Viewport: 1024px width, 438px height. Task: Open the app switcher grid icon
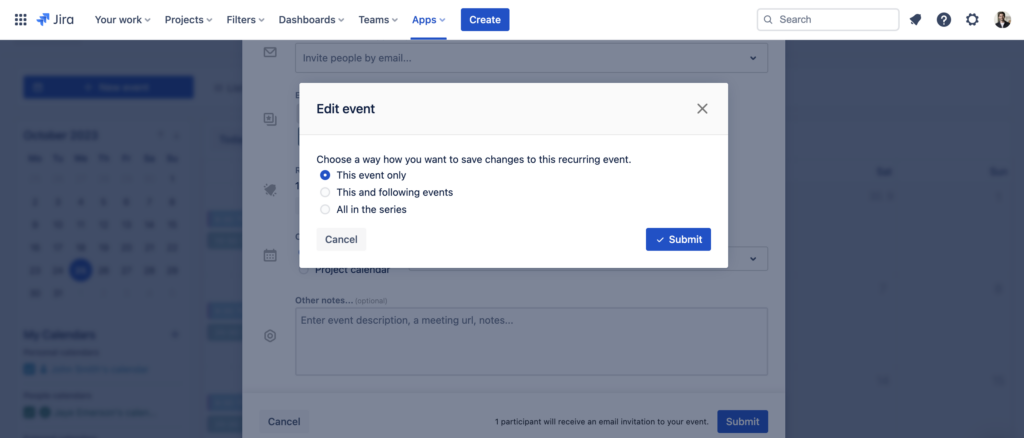20,19
